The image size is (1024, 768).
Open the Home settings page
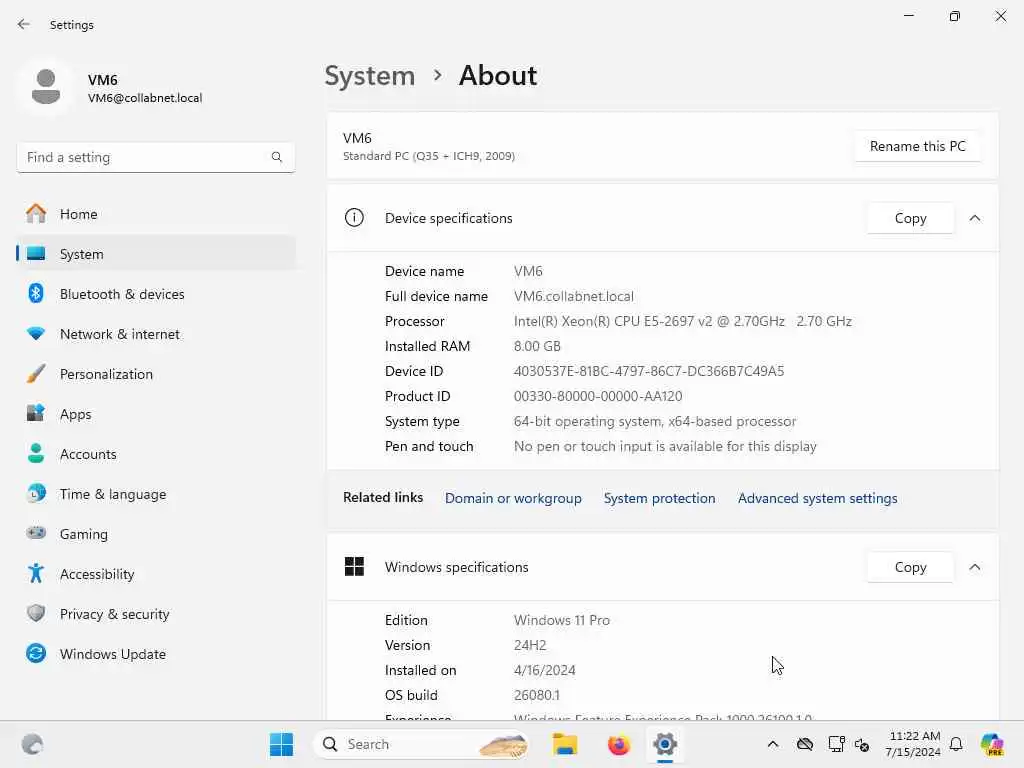pyautogui.click(x=155, y=214)
